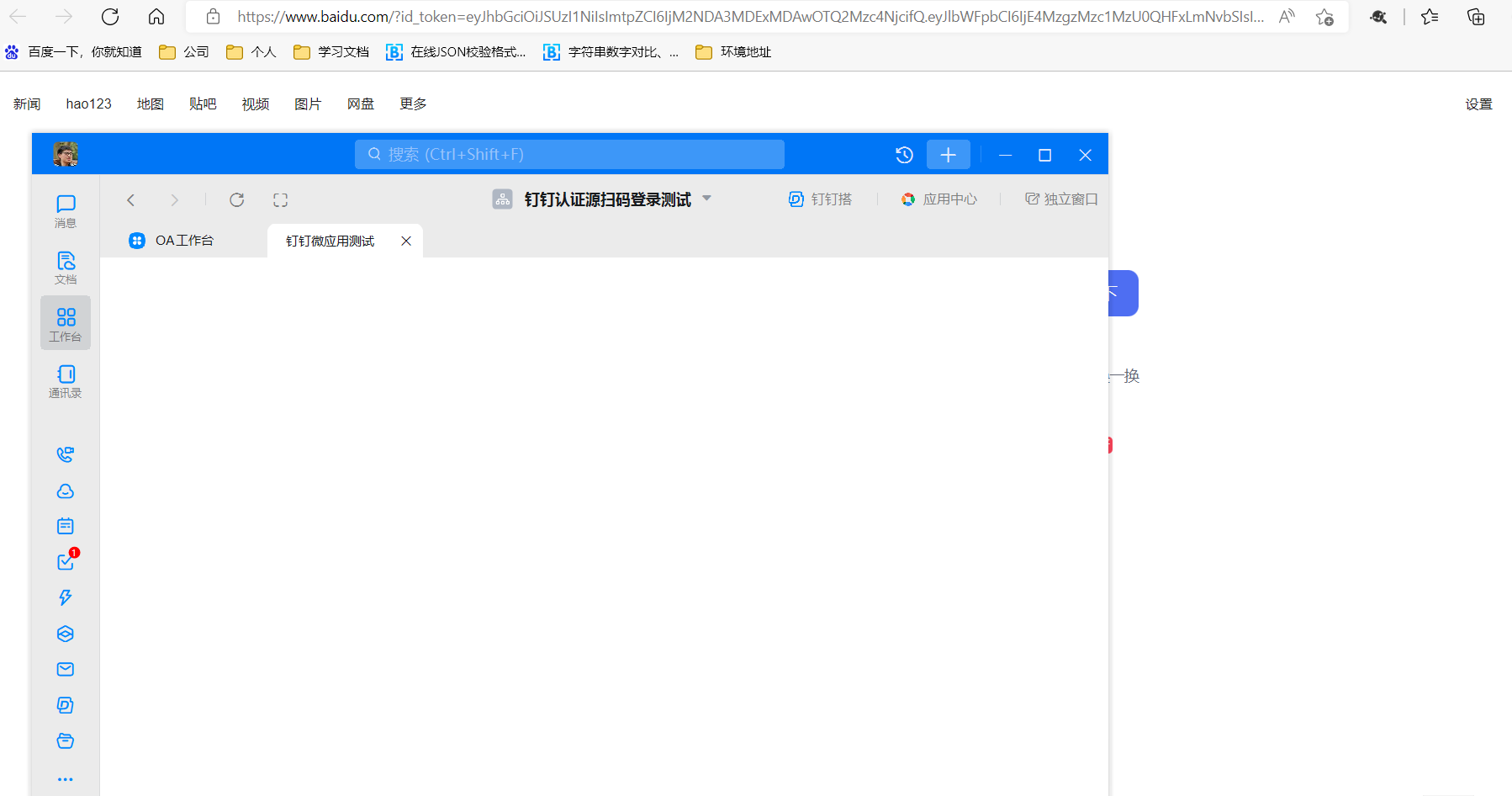1512x796 pixels.
Task: Open the browser favorites list
Action: point(1430,17)
